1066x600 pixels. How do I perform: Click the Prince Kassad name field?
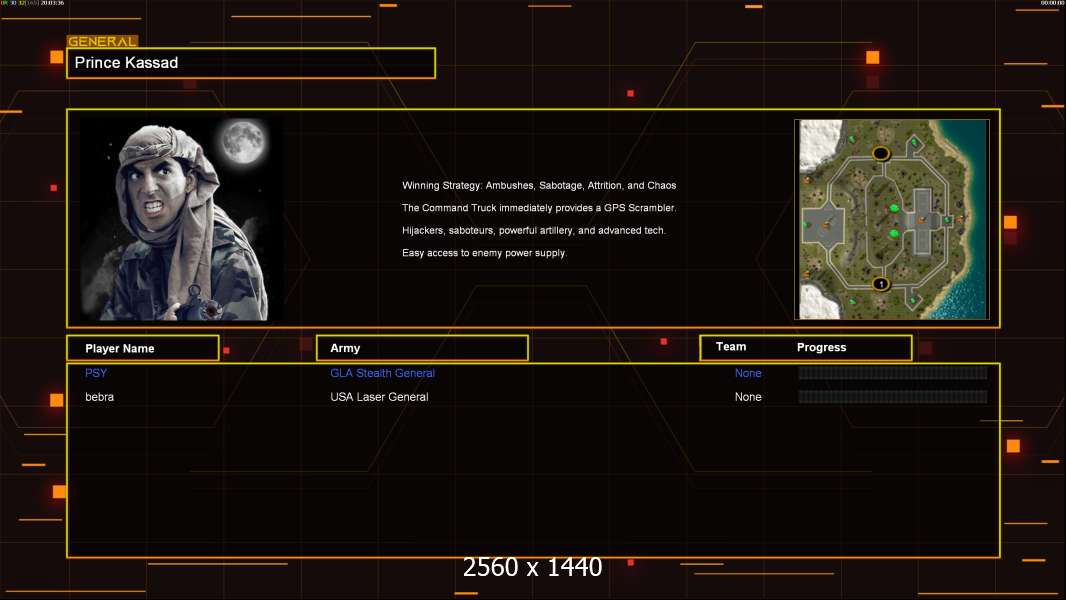tap(251, 63)
